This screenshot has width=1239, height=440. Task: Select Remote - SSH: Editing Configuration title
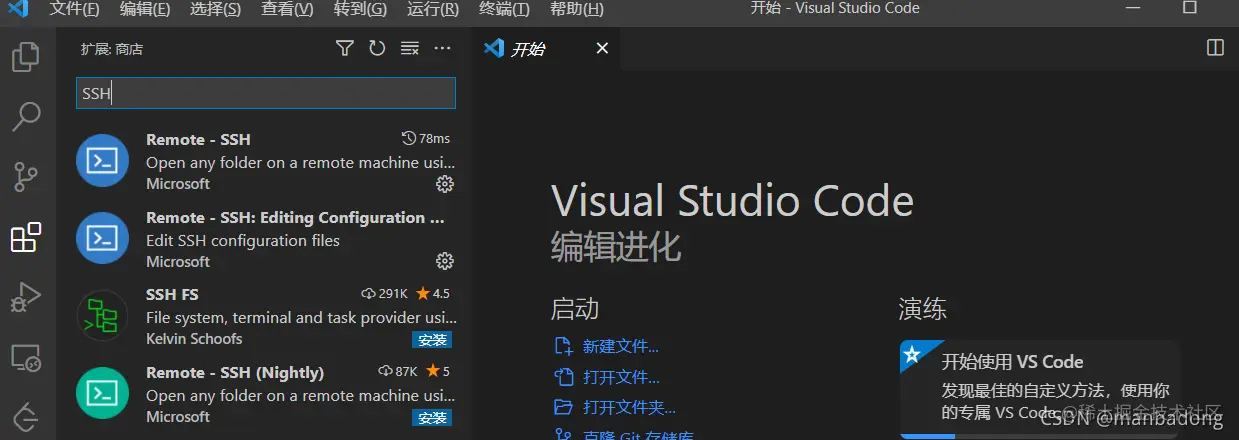(x=295, y=217)
